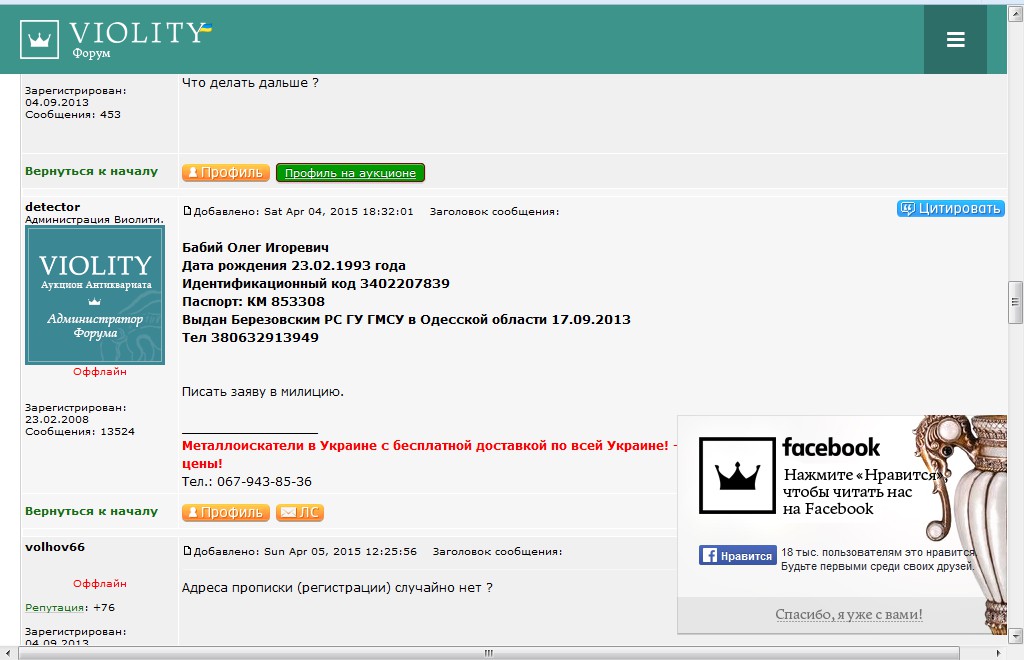The width and height of the screenshot is (1026, 660).
Task: Click Оффлайн status under detector's avatar
Action: 99,372
